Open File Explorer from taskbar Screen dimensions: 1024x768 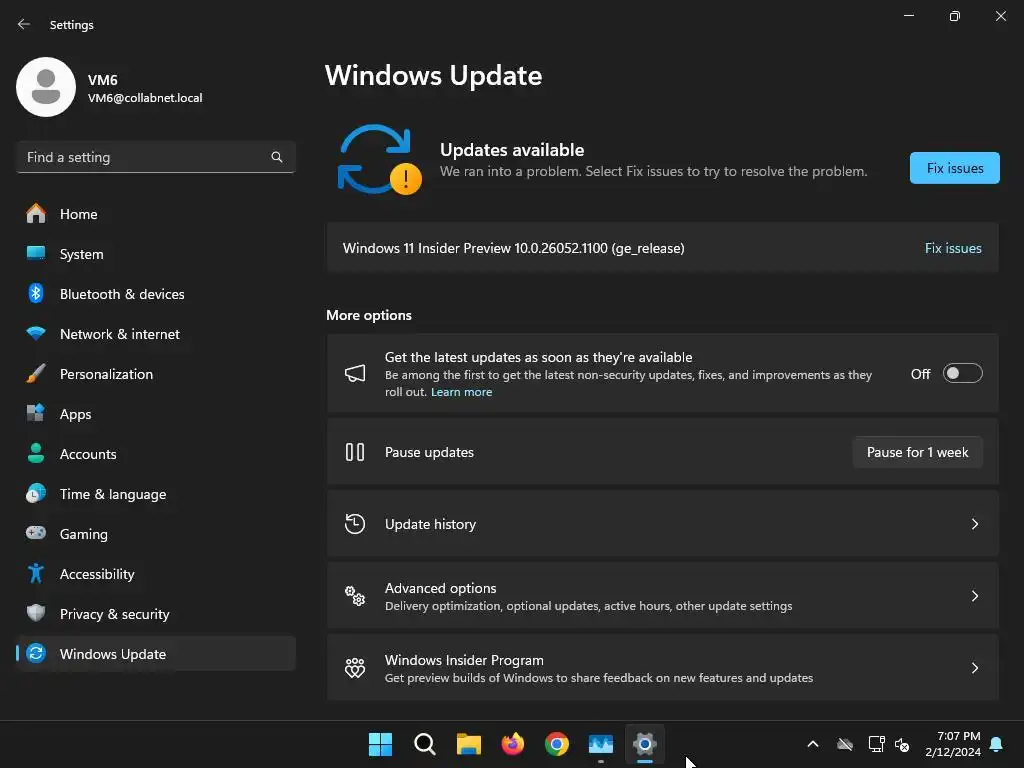[468, 744]
